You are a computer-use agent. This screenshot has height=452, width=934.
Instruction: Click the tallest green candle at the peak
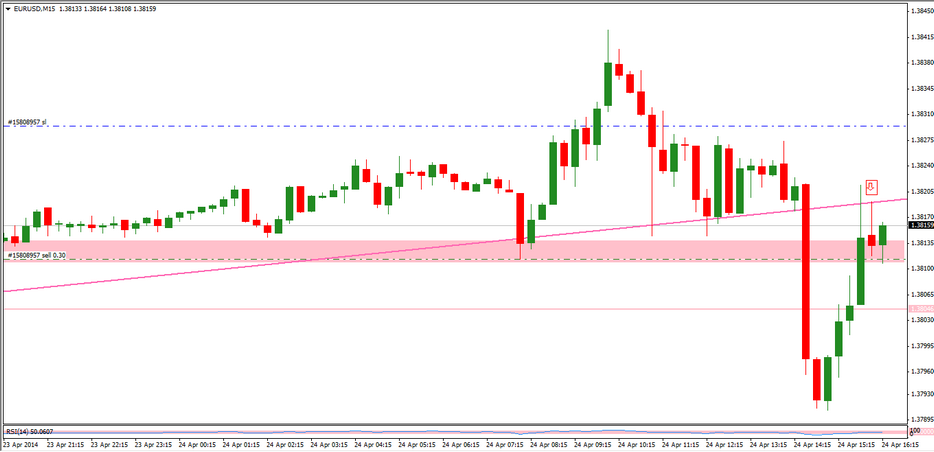click(x=607, y=84)
